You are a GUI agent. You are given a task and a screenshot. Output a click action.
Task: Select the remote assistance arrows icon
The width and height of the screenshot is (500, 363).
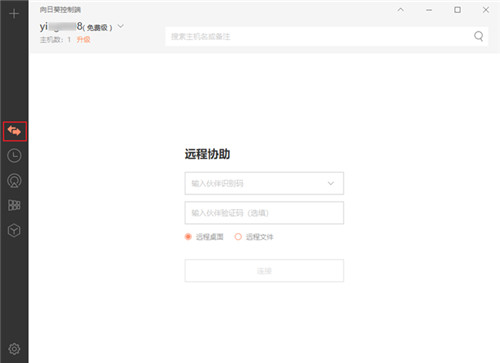[x=14, y=131]
